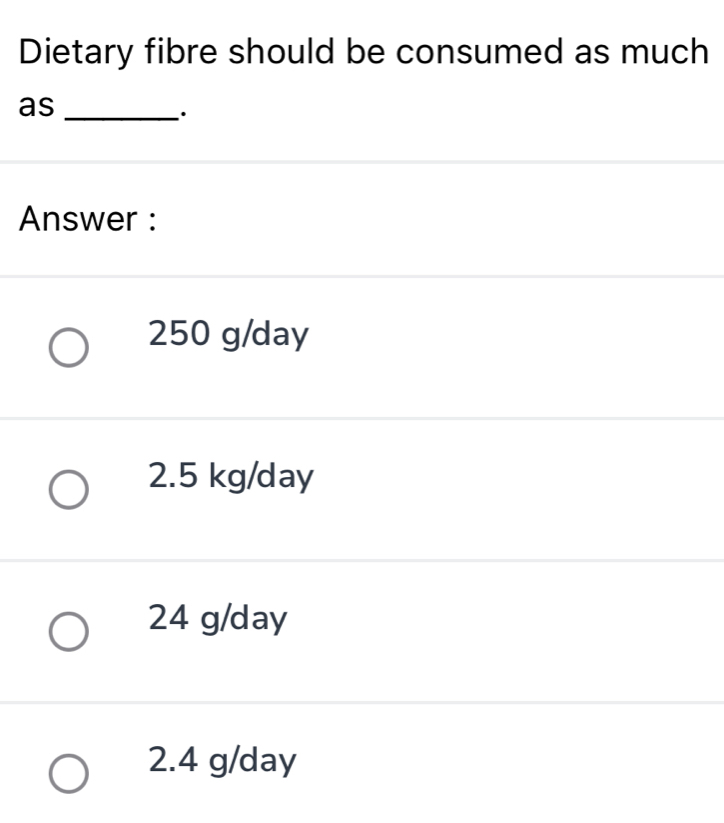Screen dimensions: 724x823
Task: Click the 250 g/day answer text
Action: [x=229, y=333]
